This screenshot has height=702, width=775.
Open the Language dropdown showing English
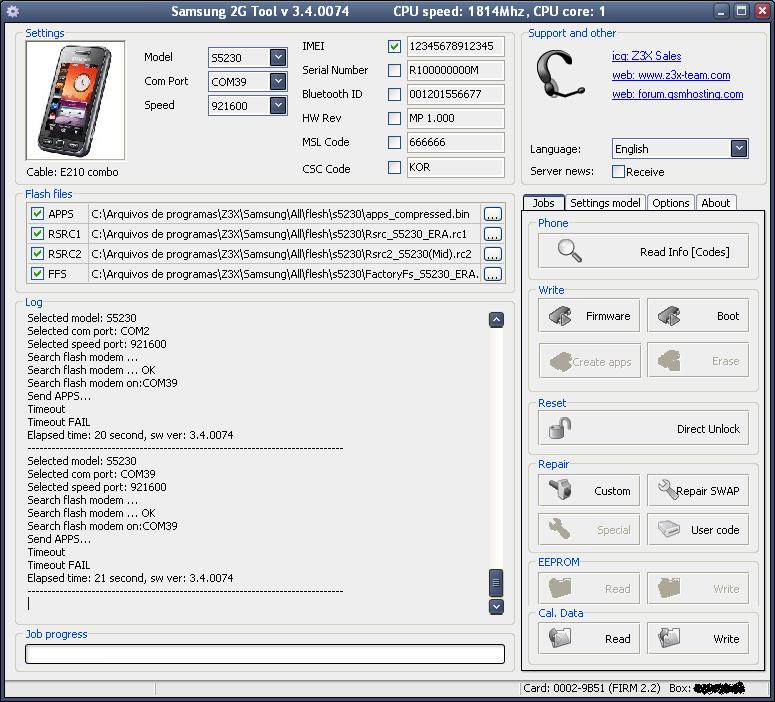pos(739,148)
